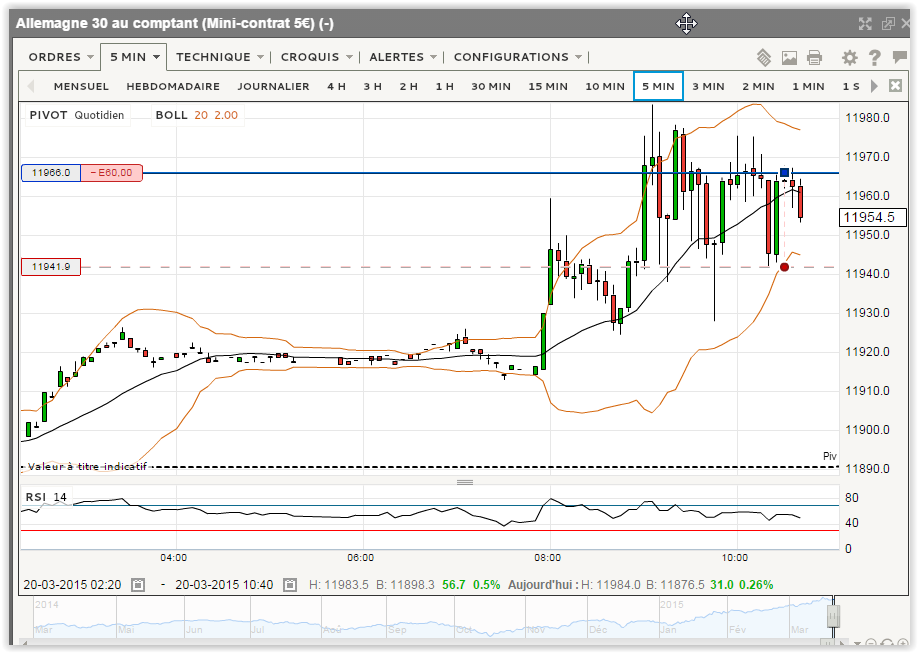Click the green '56.7' change value
The image size is (918, 653).
[x=454, y=584]
